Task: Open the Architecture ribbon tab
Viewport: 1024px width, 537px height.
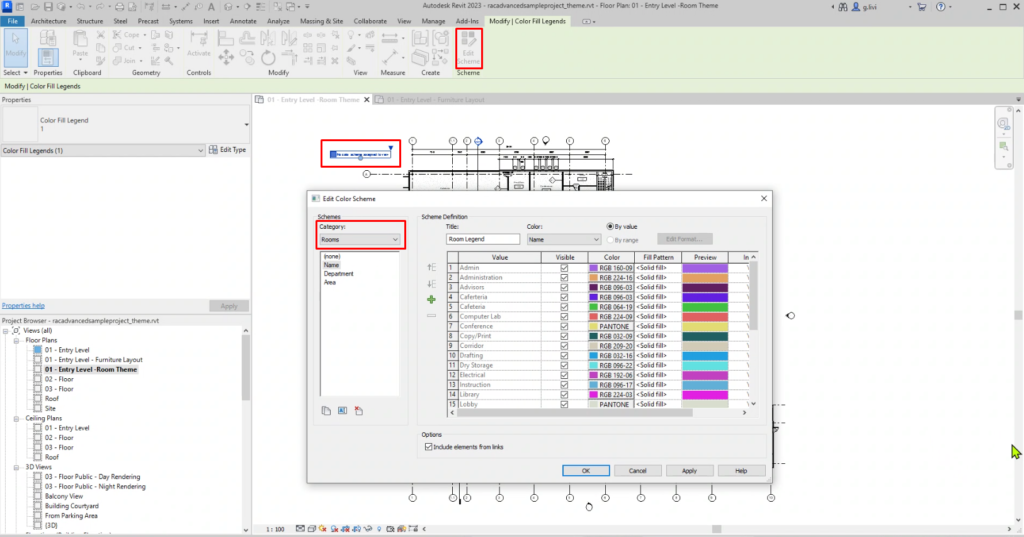Action: click(50, 20)
